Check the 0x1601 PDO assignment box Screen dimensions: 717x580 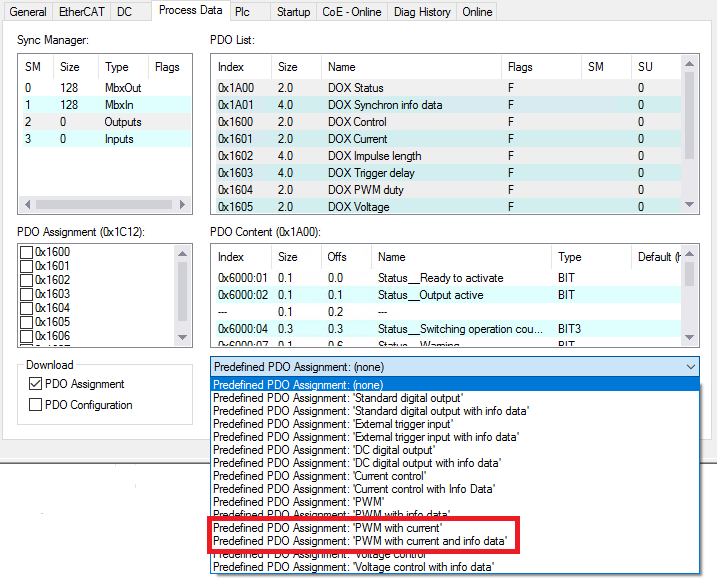(27, 266)
